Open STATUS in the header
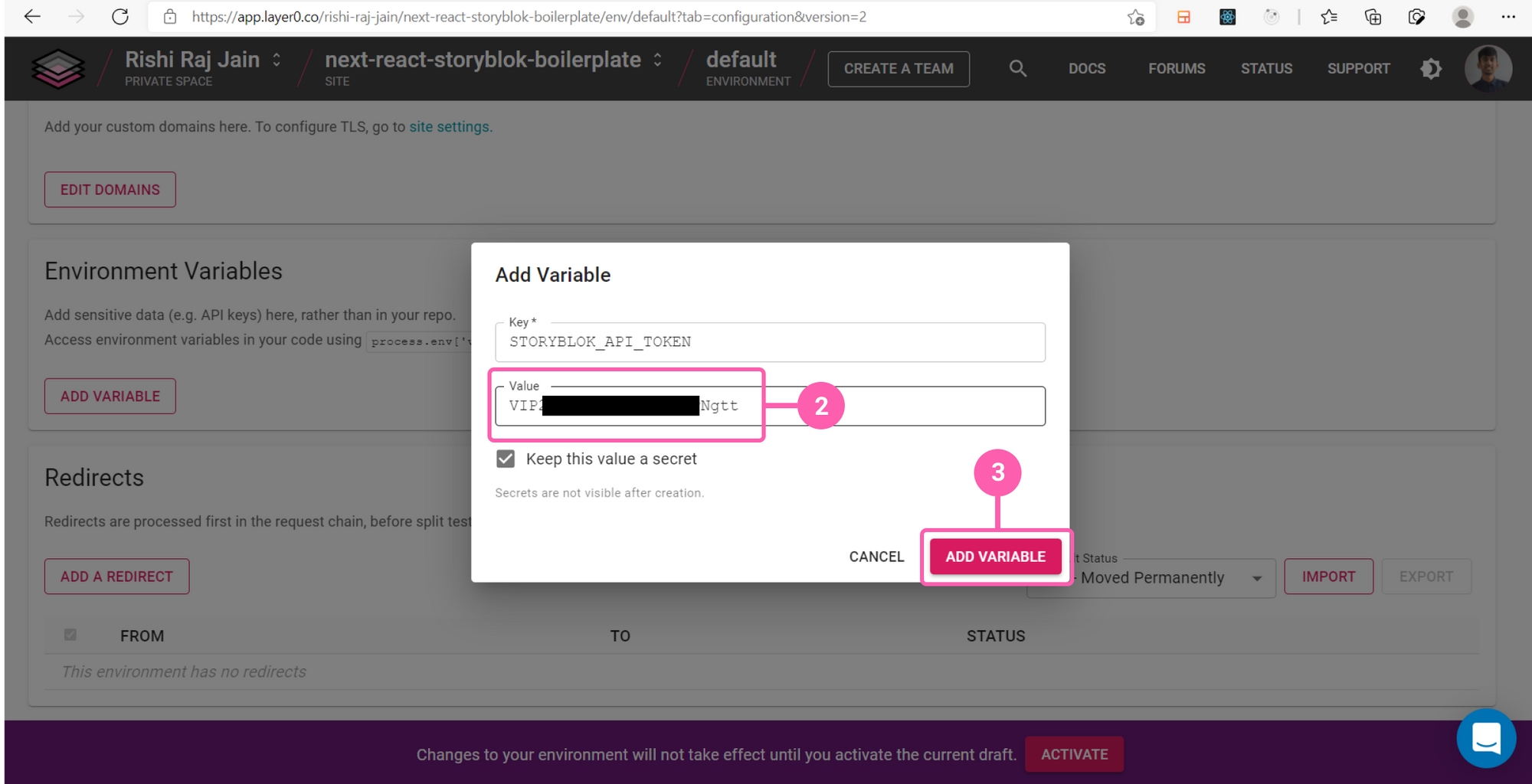 click(x=1266, y=68)
